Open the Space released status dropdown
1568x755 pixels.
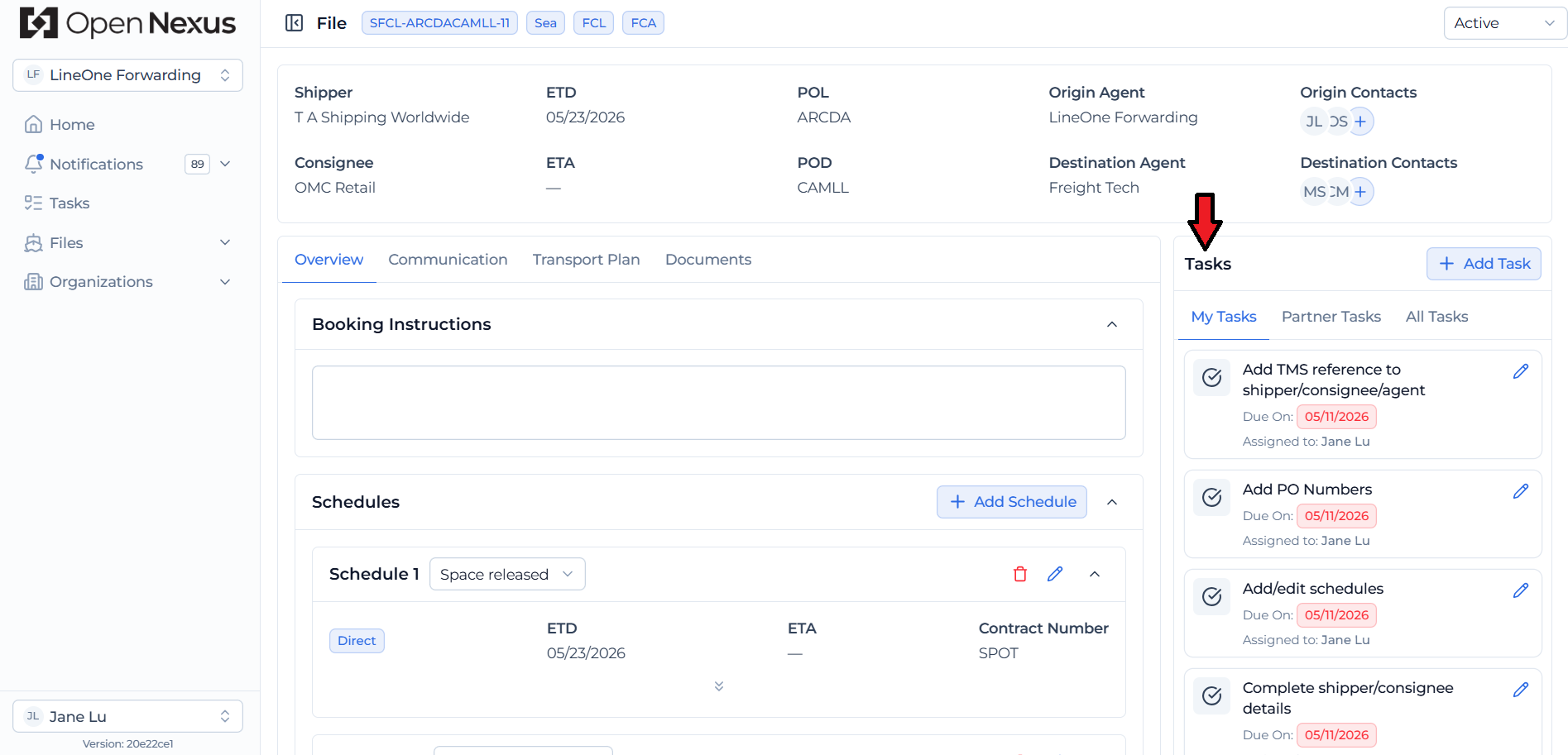pos(507,574)
